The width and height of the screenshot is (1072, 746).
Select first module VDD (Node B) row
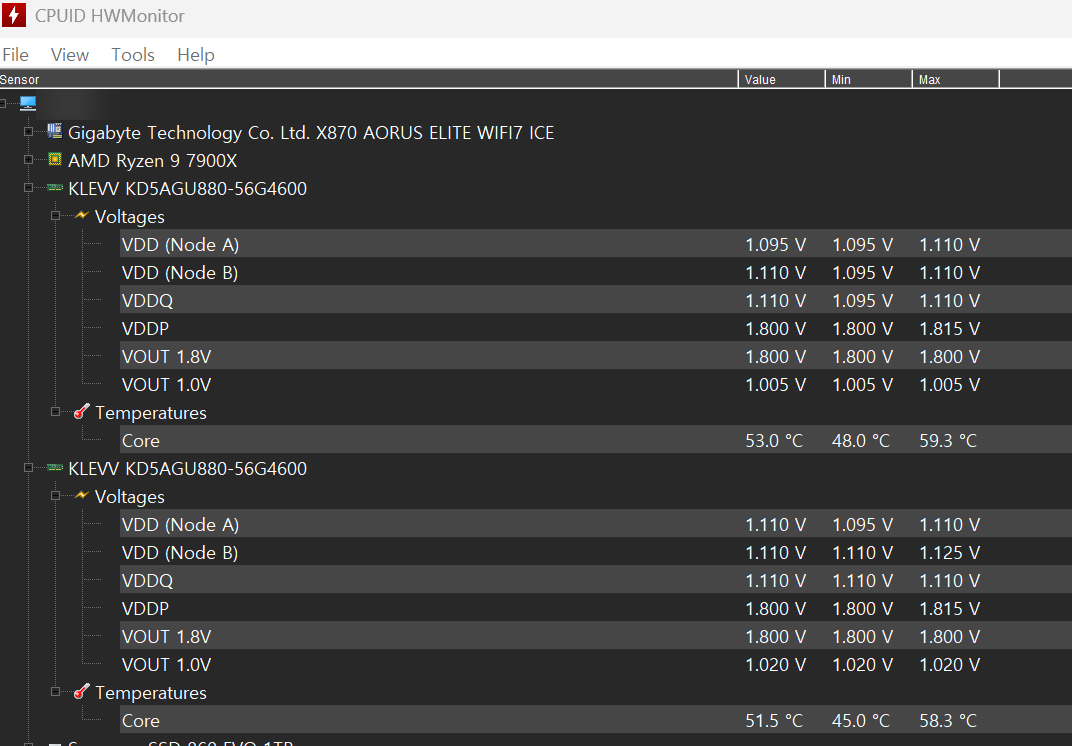point(595,272)
